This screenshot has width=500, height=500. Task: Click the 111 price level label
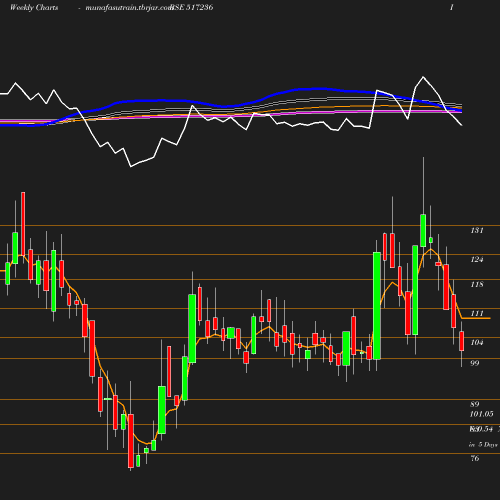(477, 313)
